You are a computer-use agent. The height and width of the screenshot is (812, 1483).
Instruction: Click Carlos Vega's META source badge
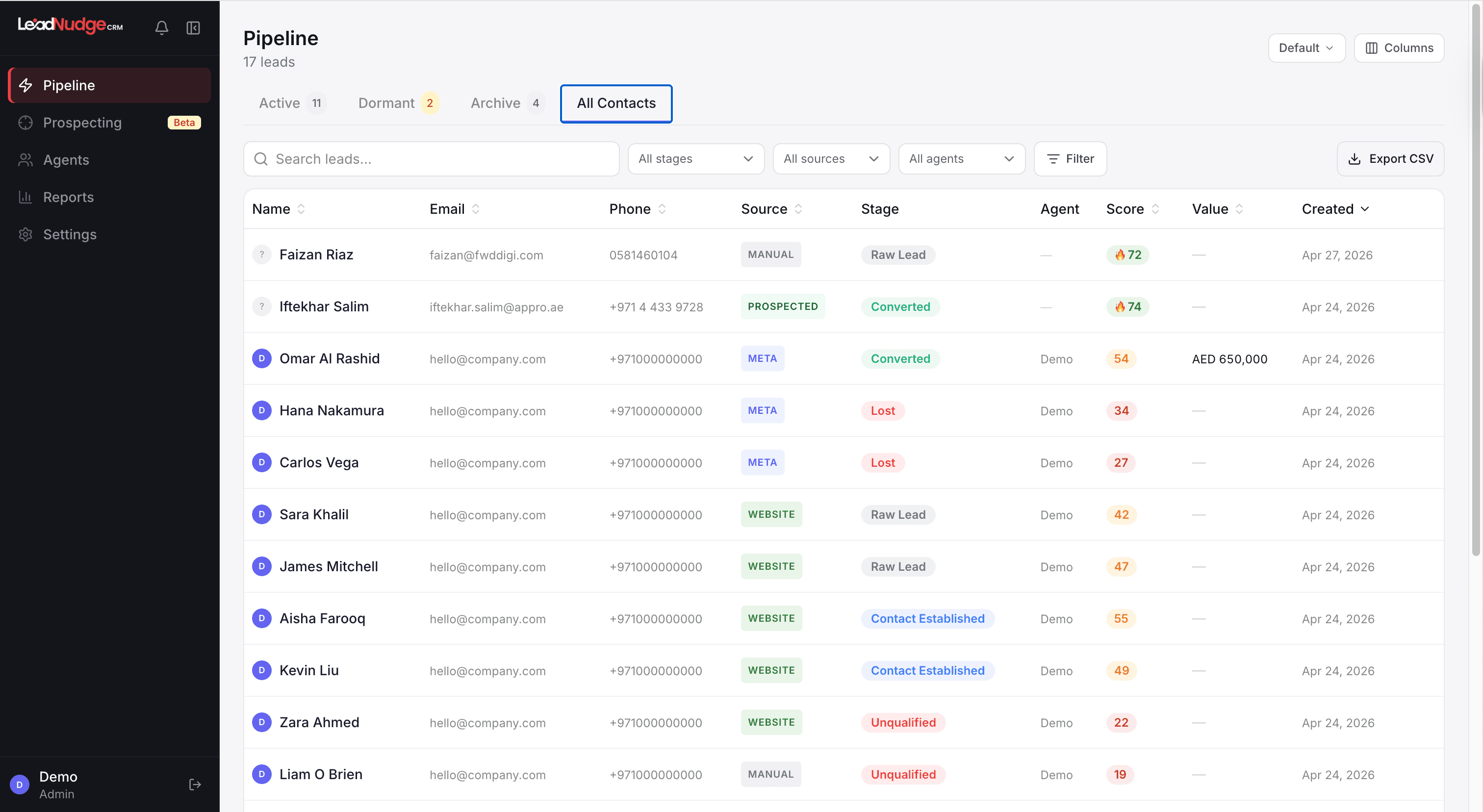coord(762,463)
